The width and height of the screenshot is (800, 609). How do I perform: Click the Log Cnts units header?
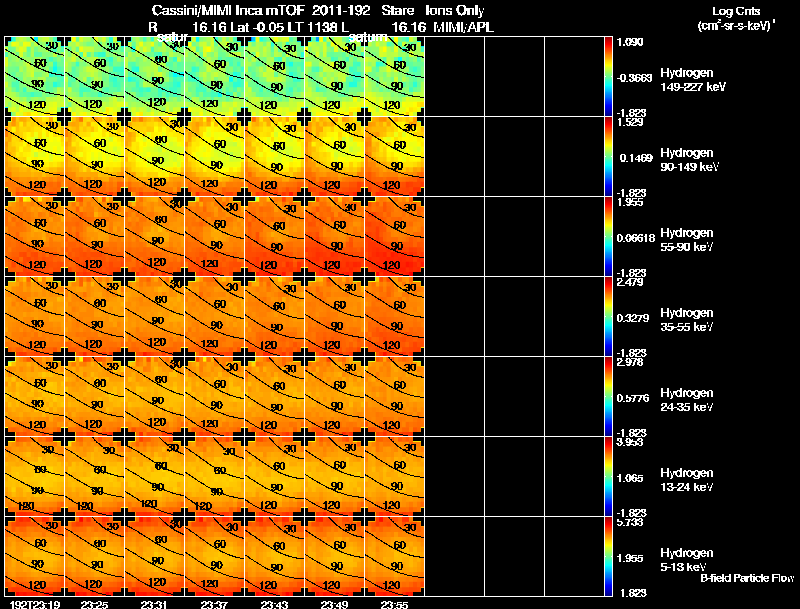click(736, 18)
